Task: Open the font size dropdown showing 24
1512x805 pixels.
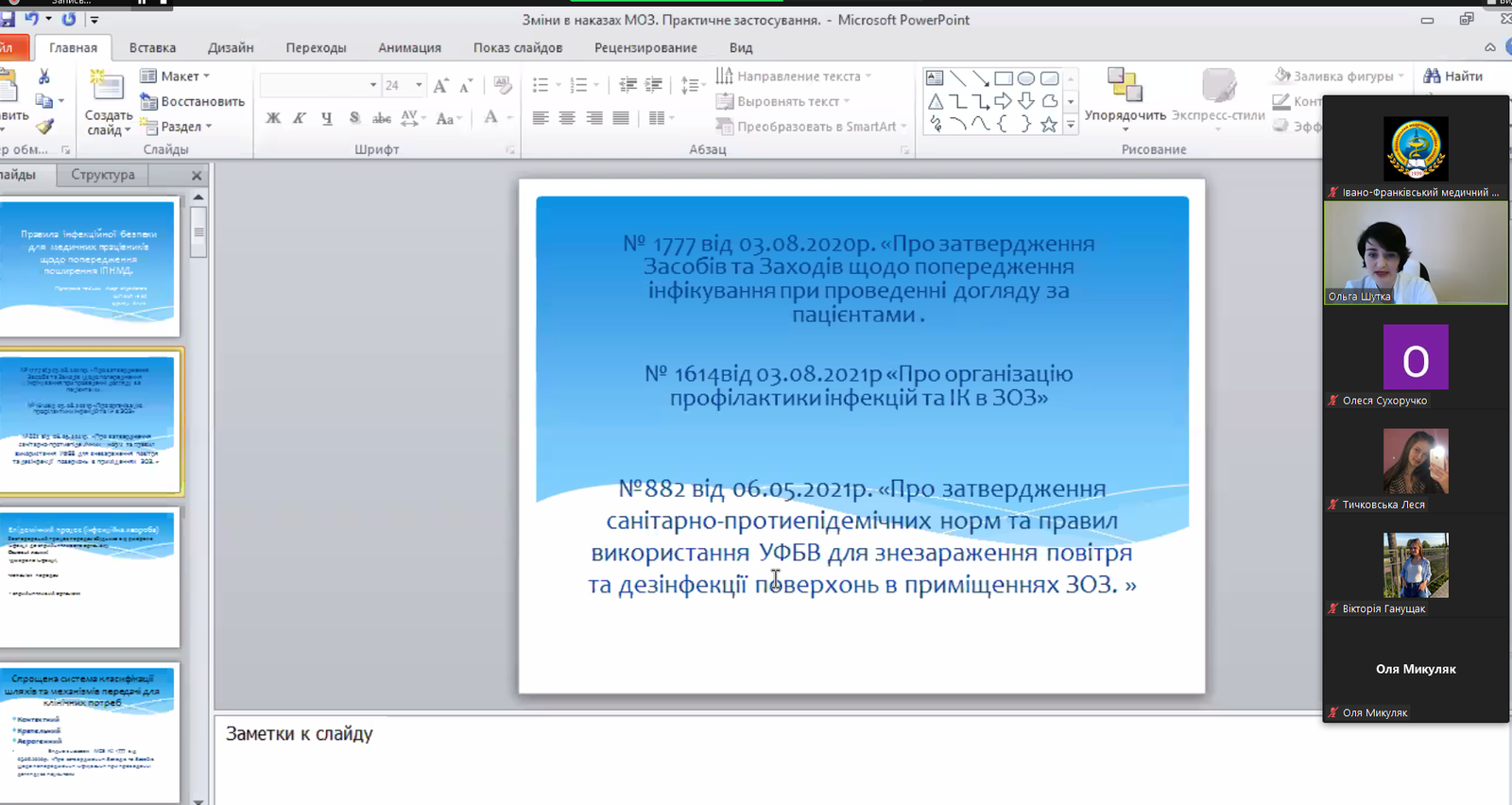Action: coord(419,85)
